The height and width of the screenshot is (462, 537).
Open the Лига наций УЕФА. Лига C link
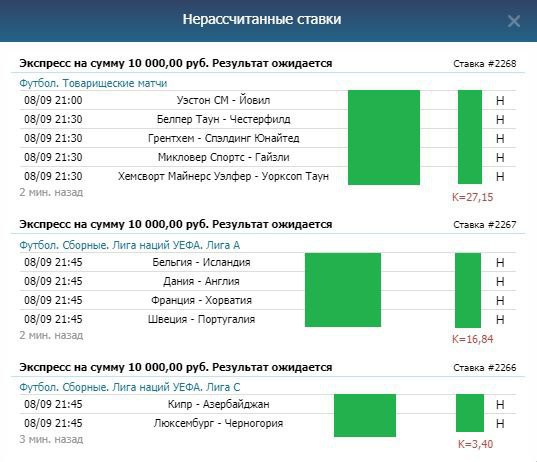[129, 387]
